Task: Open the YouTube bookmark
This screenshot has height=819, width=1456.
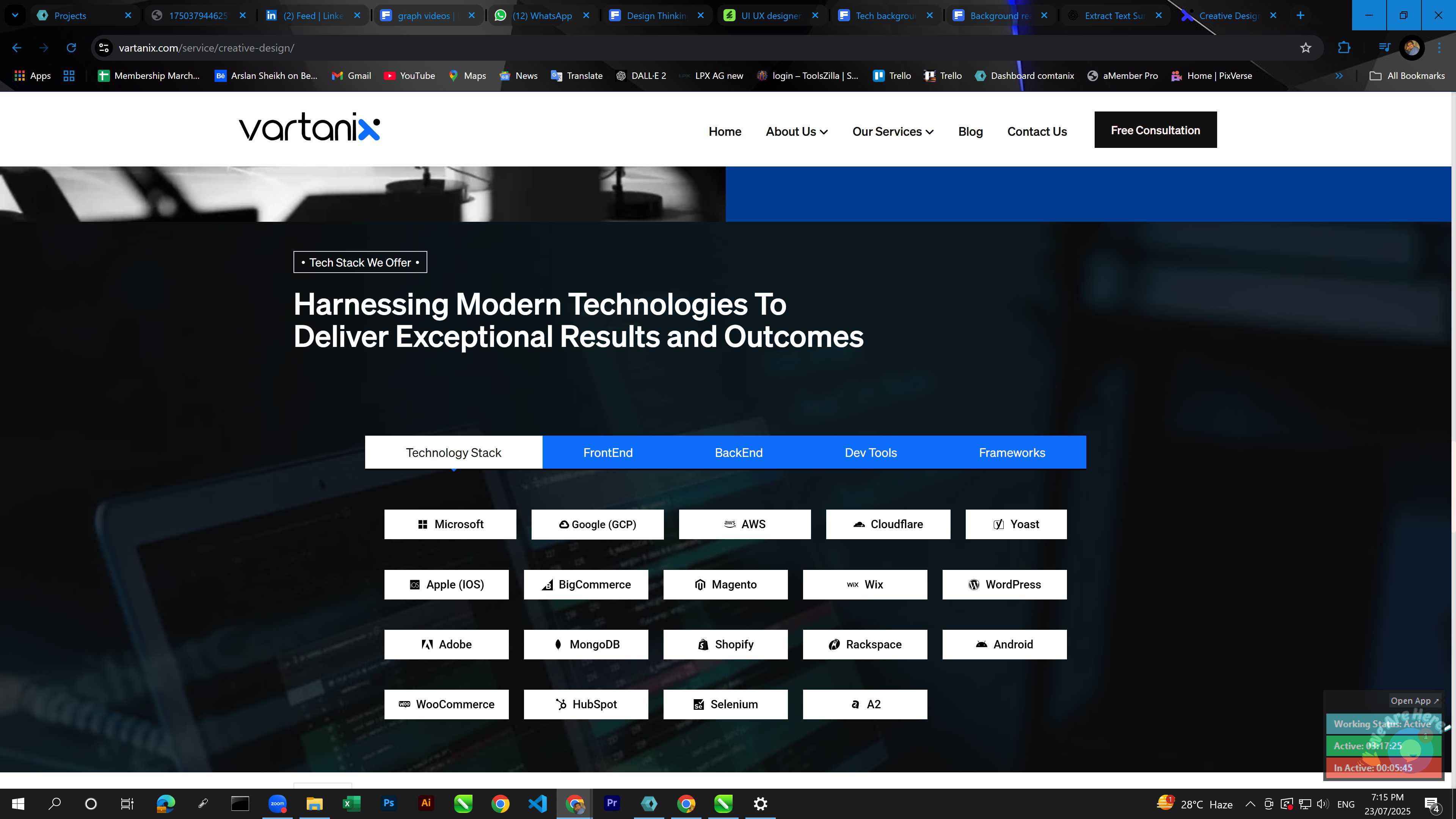Action: tap(410, 76)
